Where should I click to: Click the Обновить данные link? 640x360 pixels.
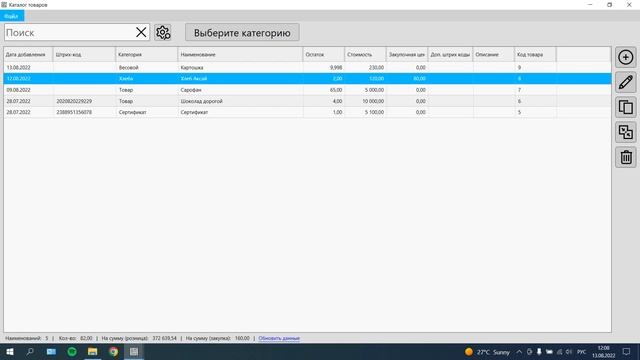pos(279,338)
